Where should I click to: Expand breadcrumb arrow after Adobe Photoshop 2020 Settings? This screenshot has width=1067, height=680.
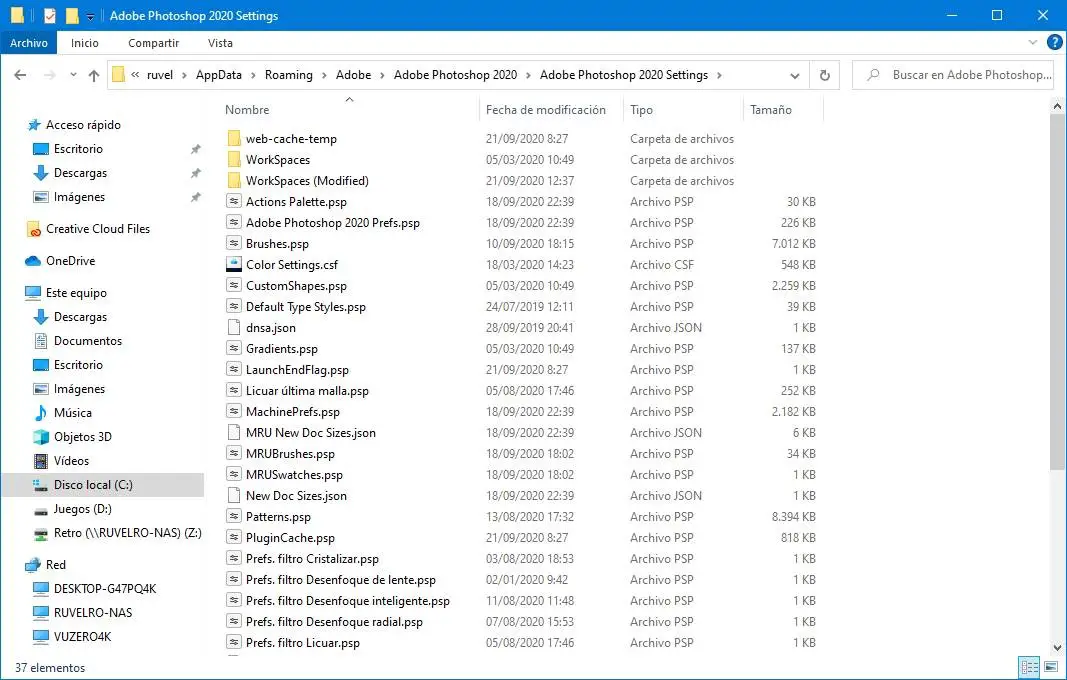719,75
